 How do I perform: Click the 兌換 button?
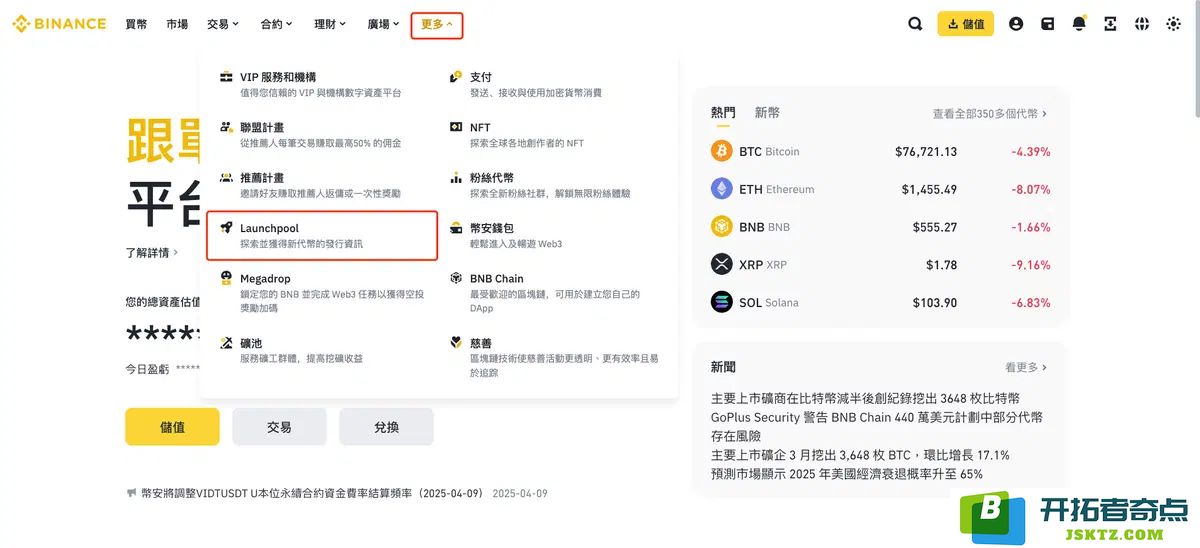[x=386, y=426]
